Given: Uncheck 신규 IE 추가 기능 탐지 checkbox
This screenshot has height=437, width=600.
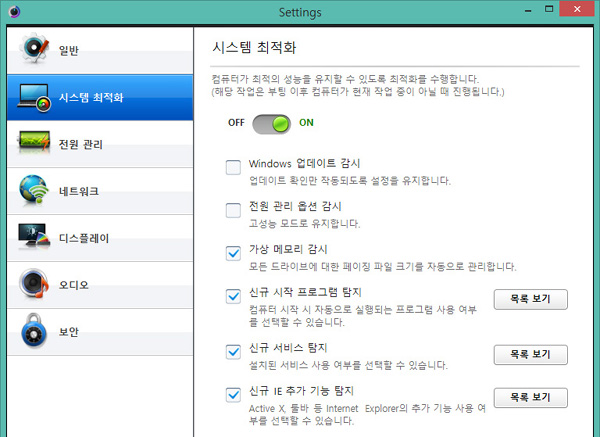Looking at the screenshot, I should click(x=233, y=395).
